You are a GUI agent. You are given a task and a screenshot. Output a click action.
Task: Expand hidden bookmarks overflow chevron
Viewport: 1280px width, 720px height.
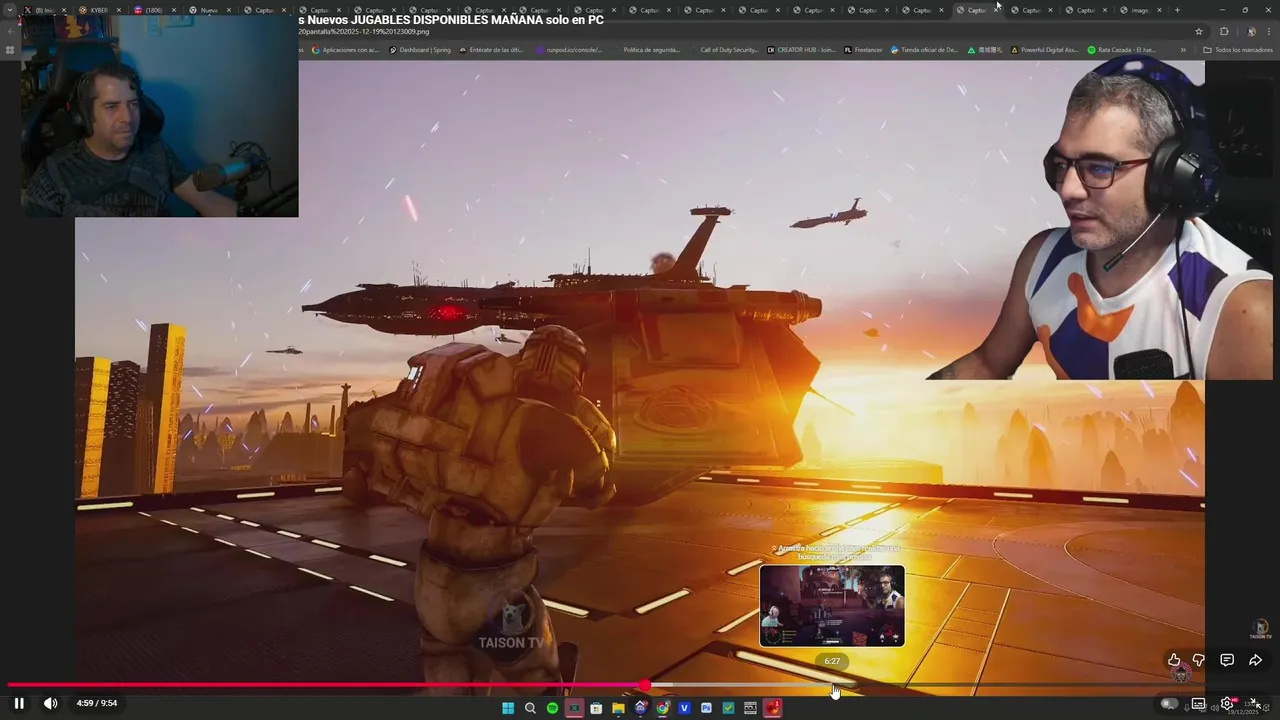pyautogui.click(x=1183, y=49)
